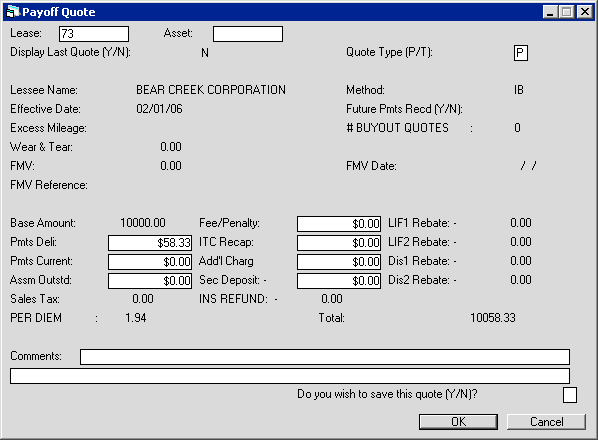Click the save this quote Y/N box
The width and height of the screenshot is (598, 440).
pyautogui.click(x=570, y=395)
